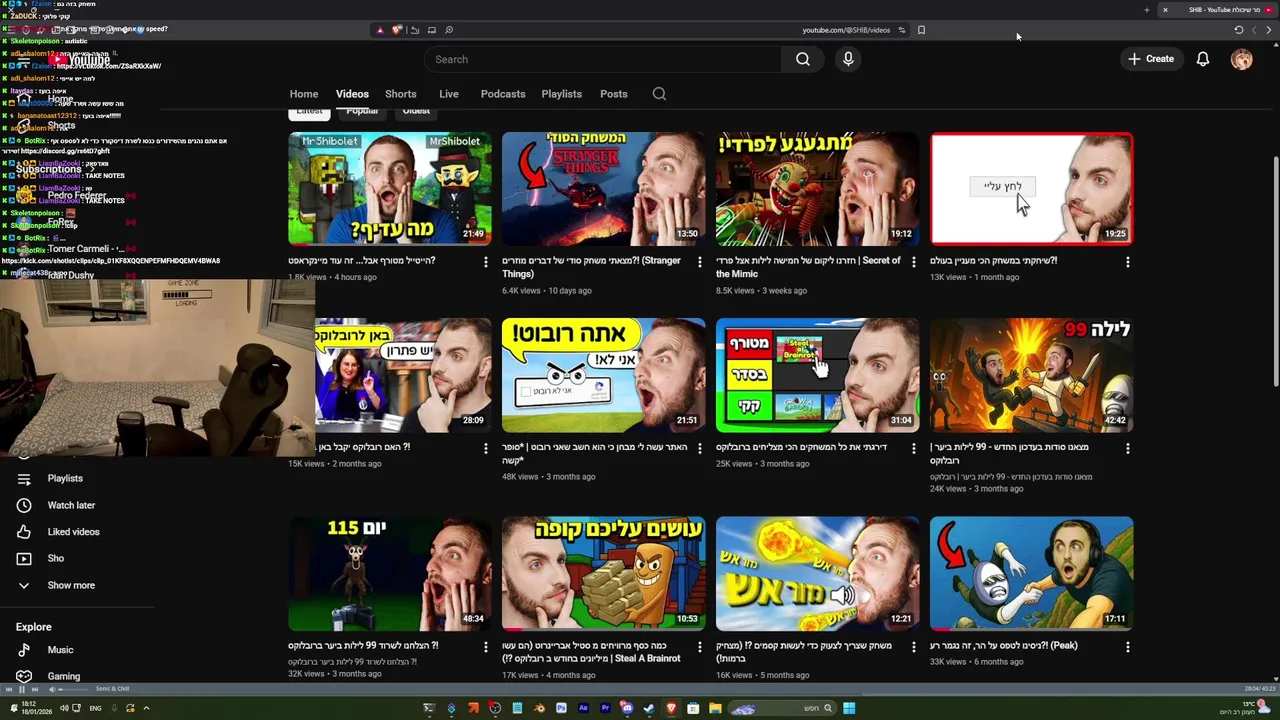Open the MrShibolet Minecraft video thumbnail

[390, 189]
